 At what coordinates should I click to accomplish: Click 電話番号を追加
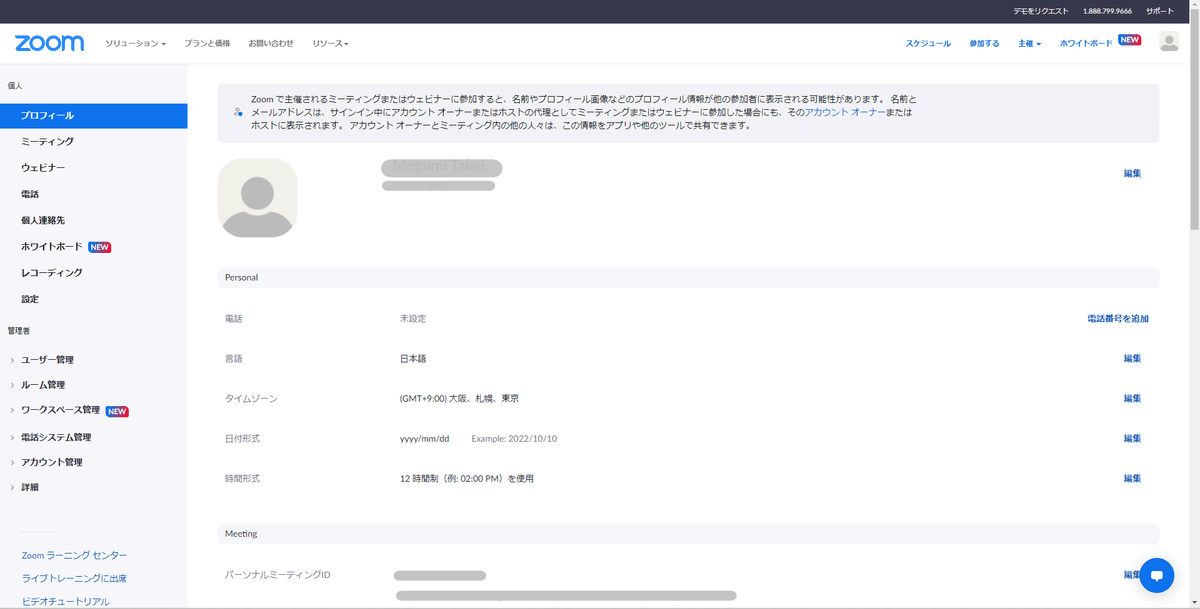tap(1117, 319)
